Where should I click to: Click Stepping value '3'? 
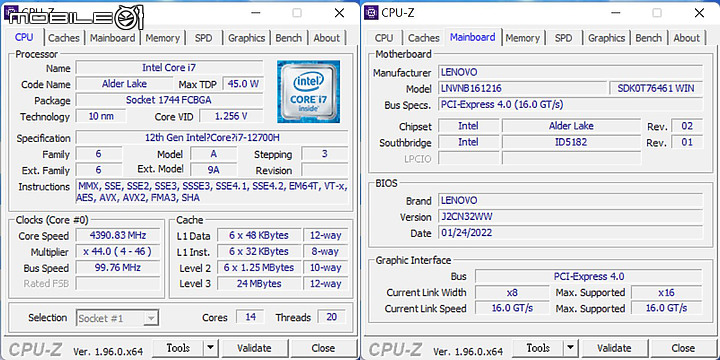(325, 154)
